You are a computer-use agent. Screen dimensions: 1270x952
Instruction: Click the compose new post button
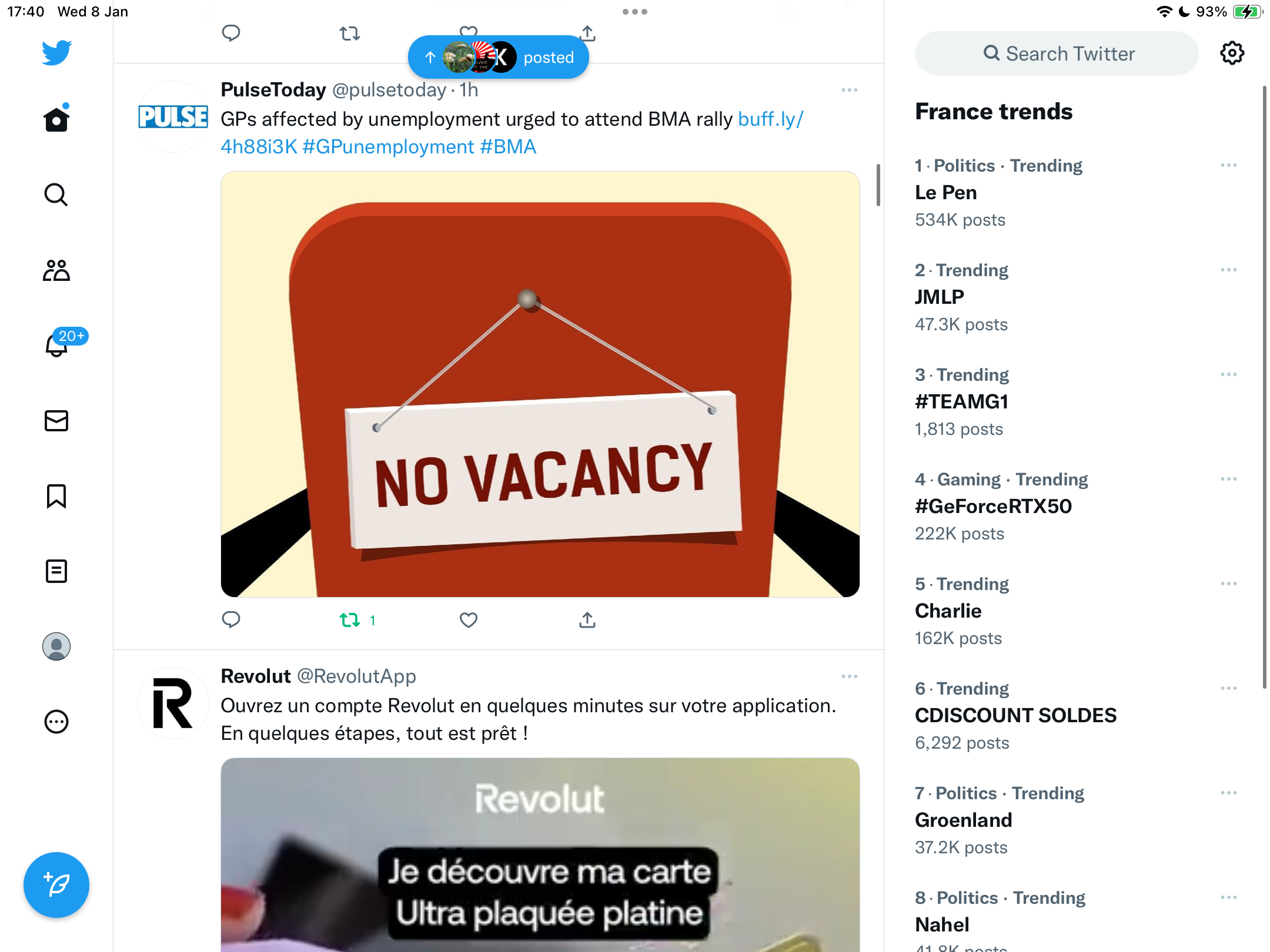(56, 885)
